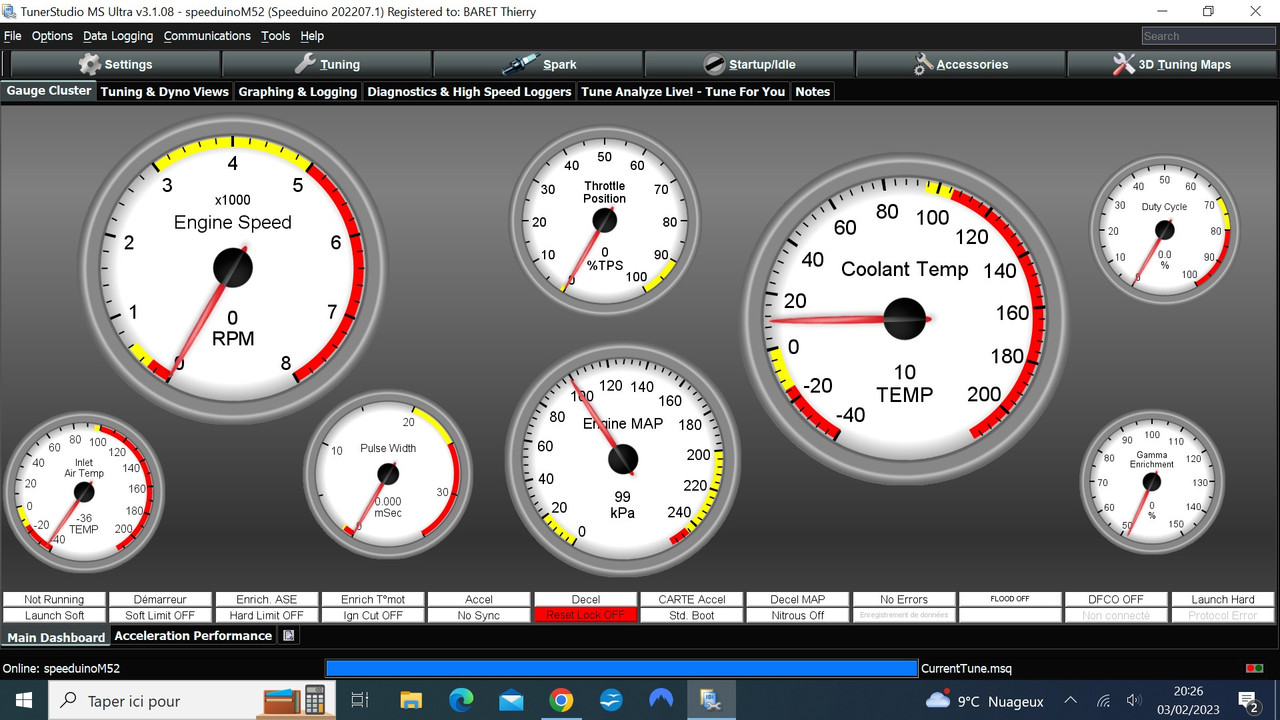The height and width of the screenshot is (720, 1280).
Task: Open File Explorer from the taskbar
Action: coord(411,701)
